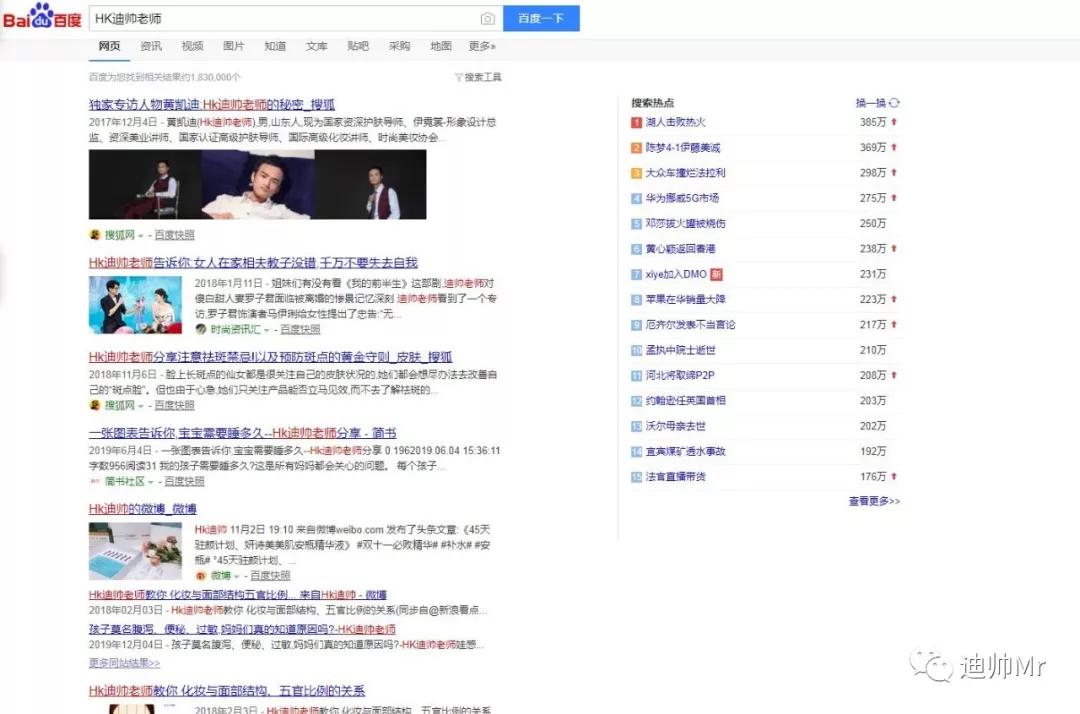The width and height of the screenshot is (1080, 714).
Task: Switch to the 视频 tab
Action: tap(192, 45)
